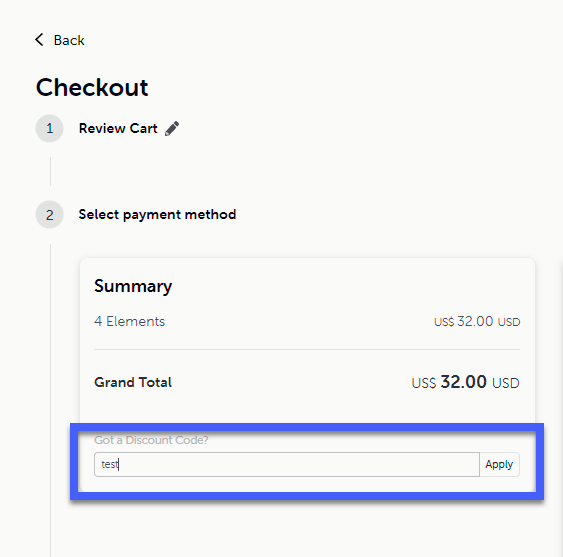Click the Summary card heading

pyautogui.click(x=133, y=286)
